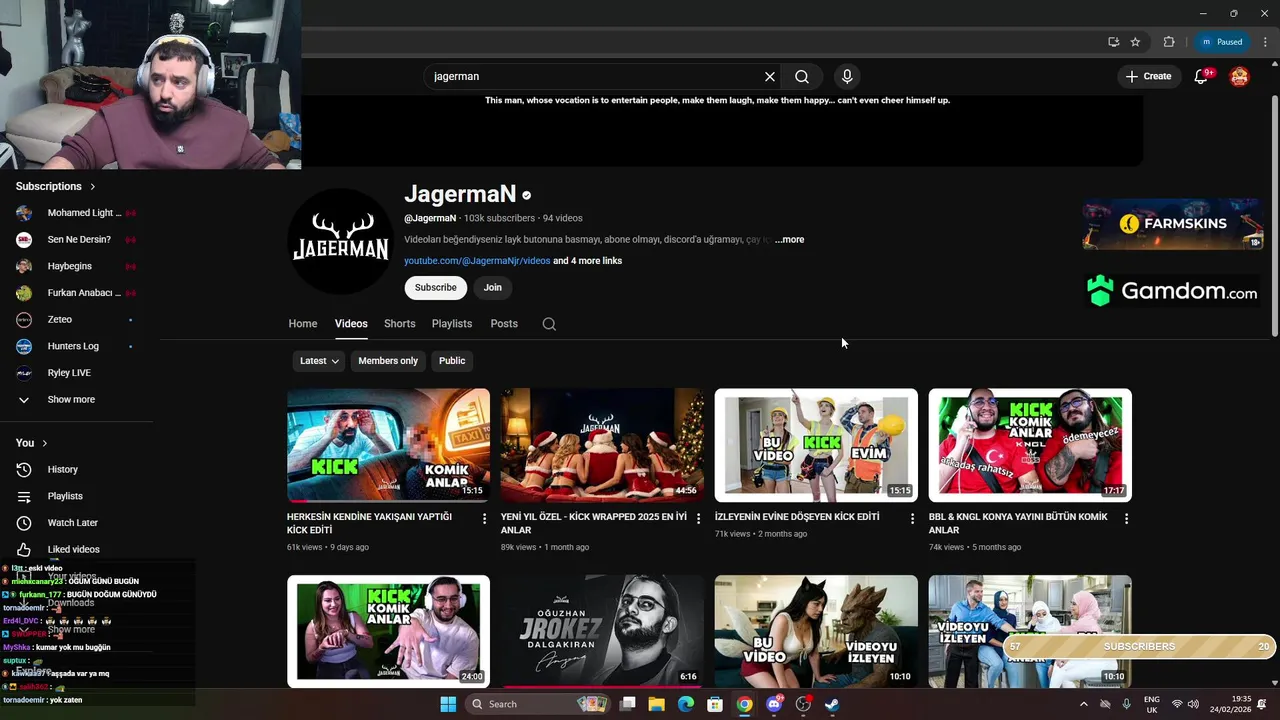The height and width of the screenshot is (720, 1280).
Task: Open the Latest sort dropdown
Action: pos(319,361)
